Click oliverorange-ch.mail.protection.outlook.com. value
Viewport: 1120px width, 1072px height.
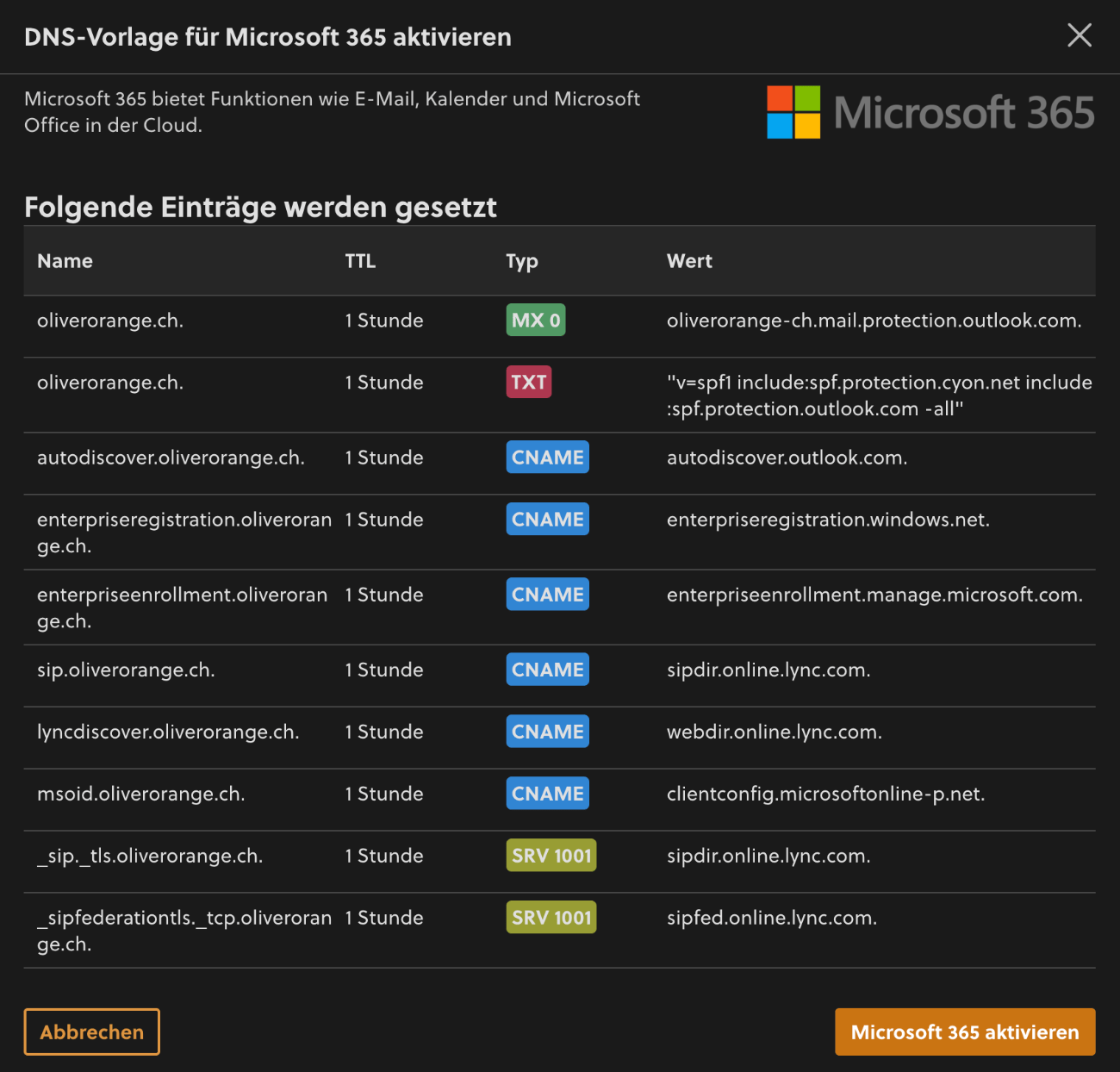[x=874, y=321]
